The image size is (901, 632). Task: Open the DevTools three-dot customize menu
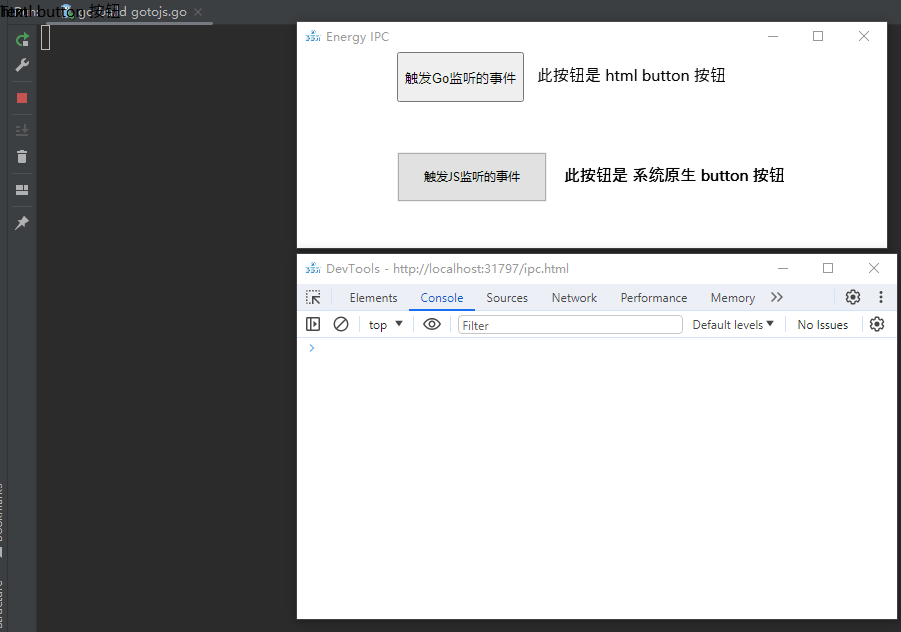point(880,297)
